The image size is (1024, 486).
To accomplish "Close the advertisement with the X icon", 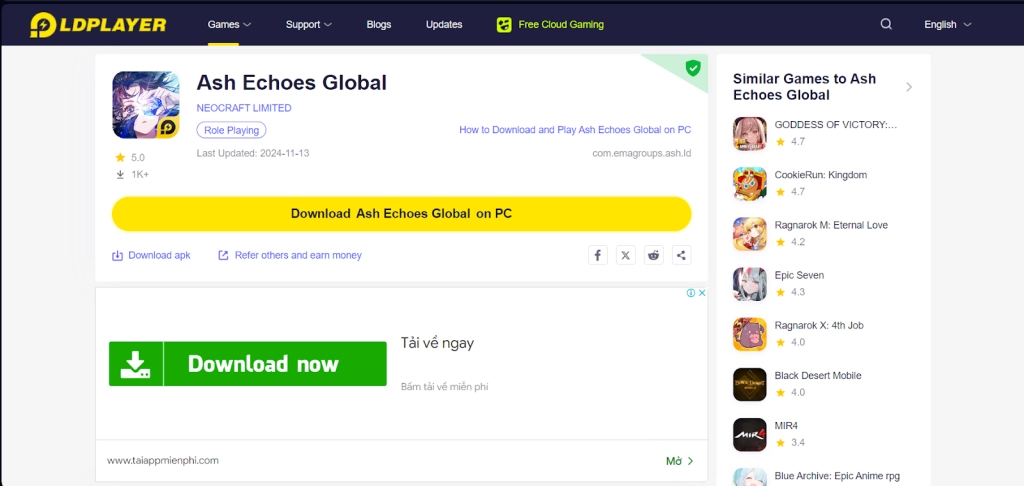I will point(702,293).
